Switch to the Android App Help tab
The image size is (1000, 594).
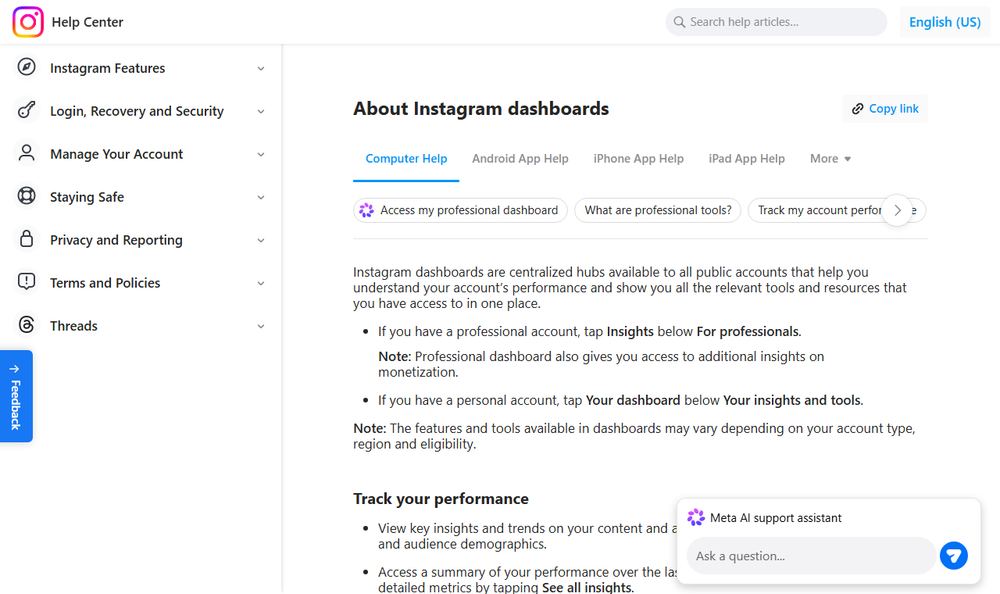pyautogui.click(x=520, y=158)
